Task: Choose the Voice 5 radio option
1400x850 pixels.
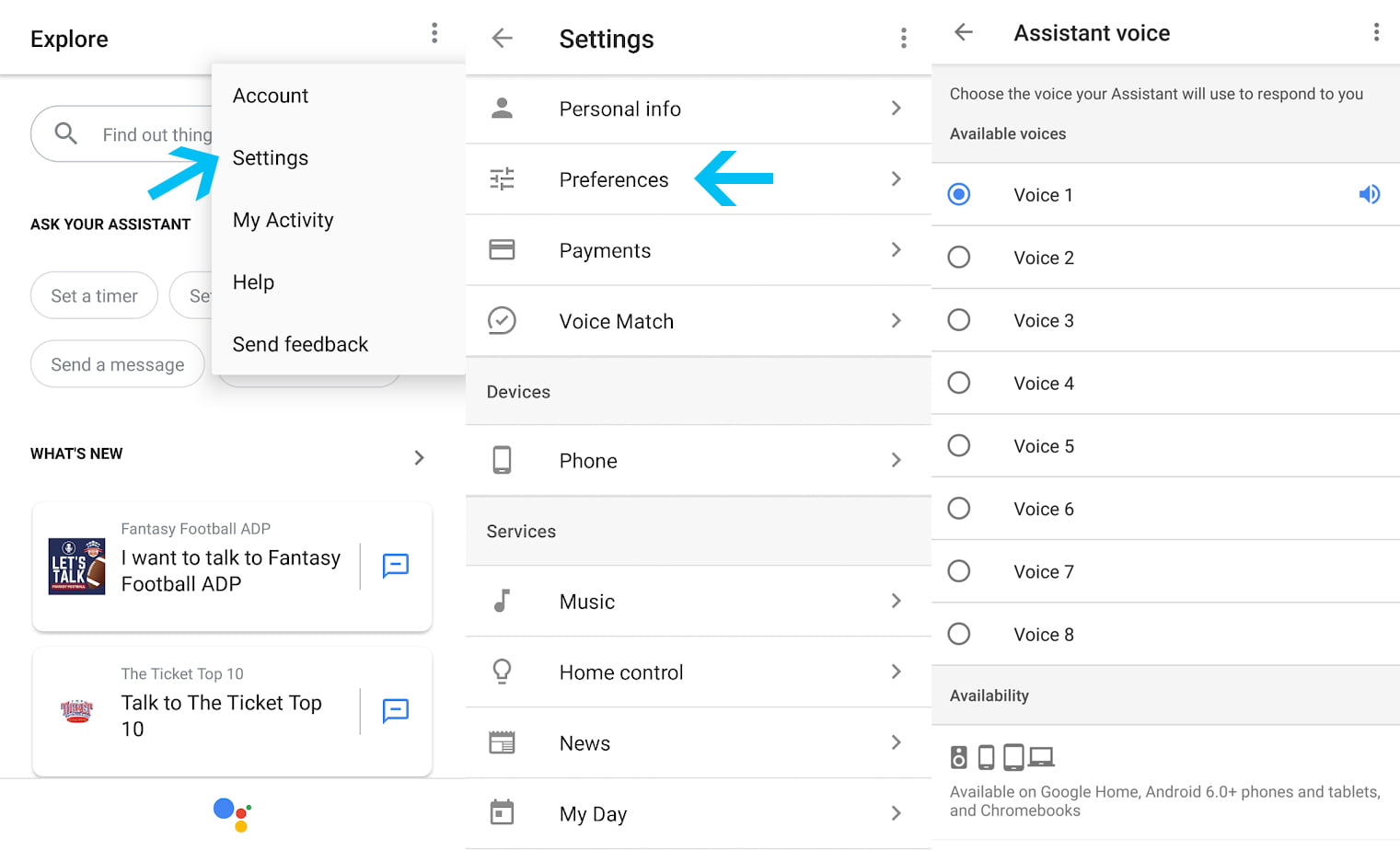Action: 959,446
